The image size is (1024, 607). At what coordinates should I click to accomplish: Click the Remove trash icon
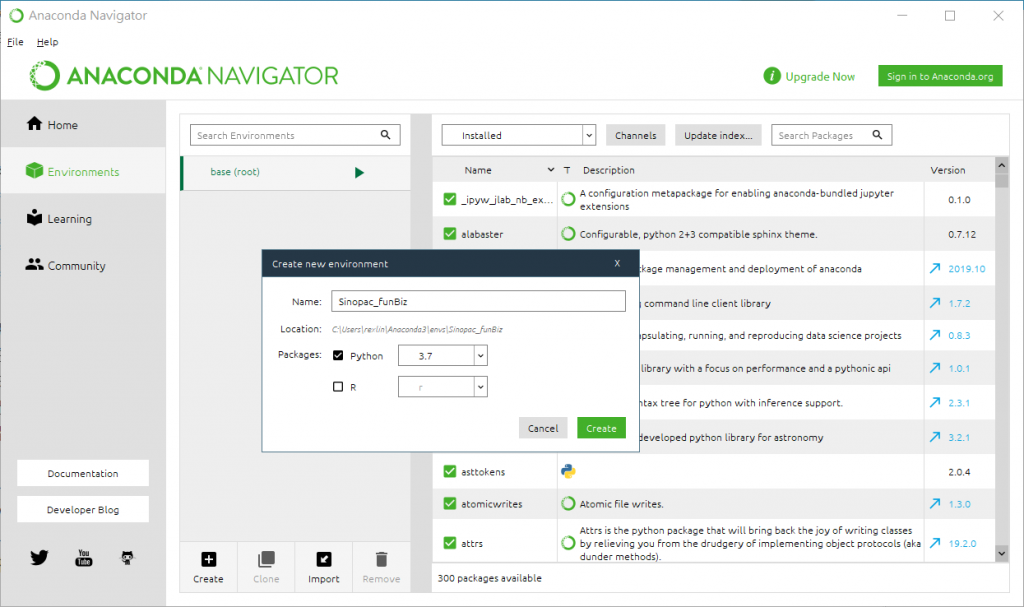(381, 559)
